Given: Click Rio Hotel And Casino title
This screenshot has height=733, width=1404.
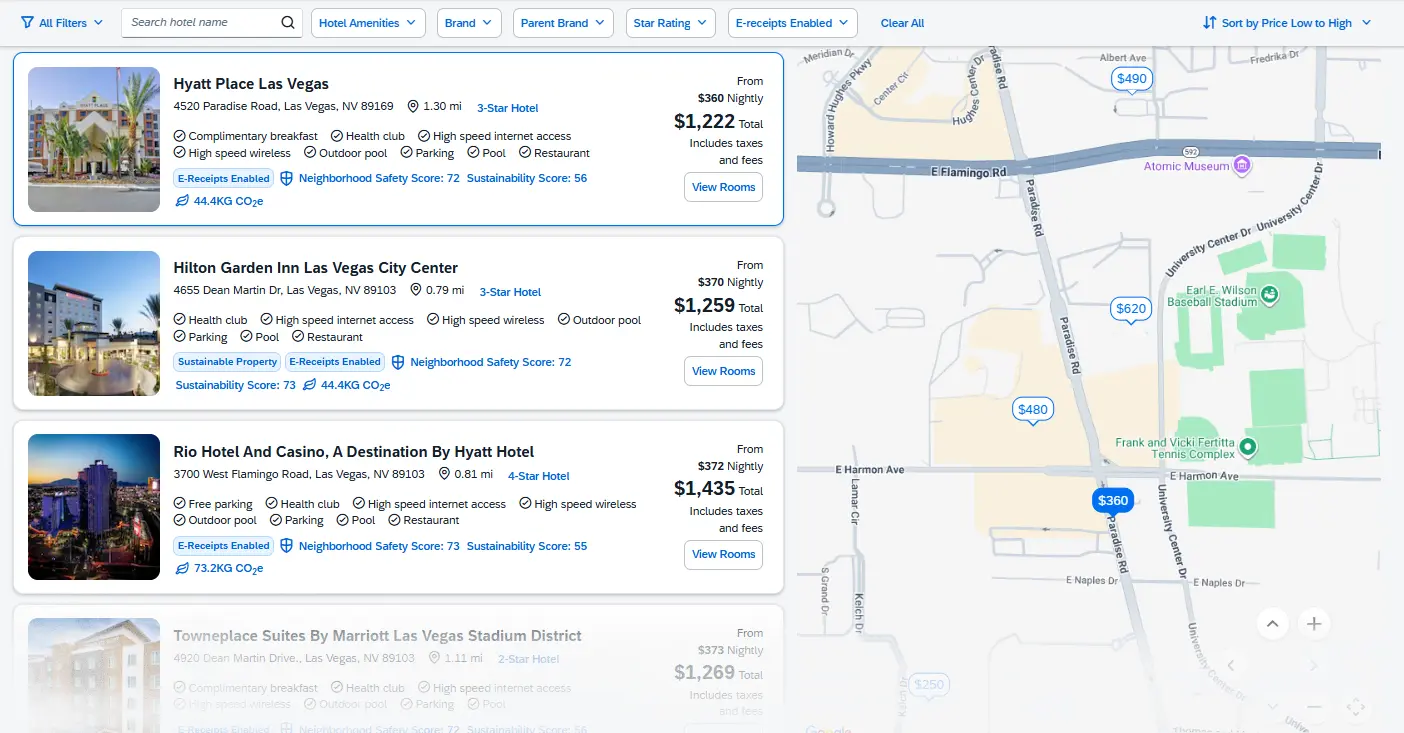Looking at the screenshot, I should click(354, 452).
